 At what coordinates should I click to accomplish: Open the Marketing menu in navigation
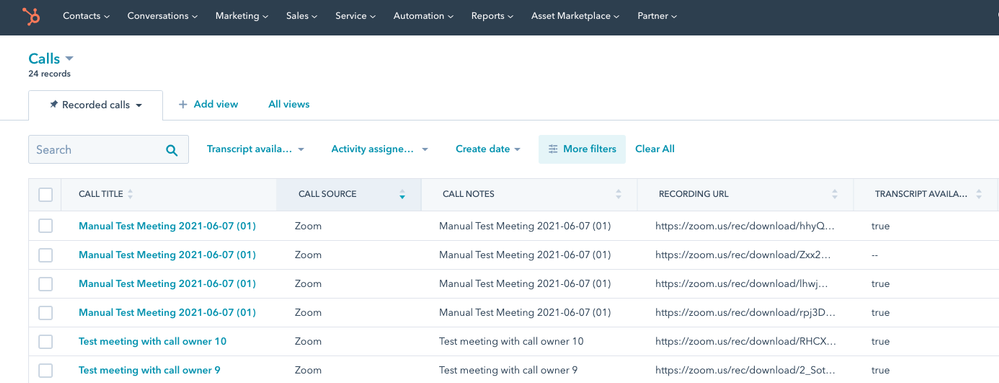[241, 16]
